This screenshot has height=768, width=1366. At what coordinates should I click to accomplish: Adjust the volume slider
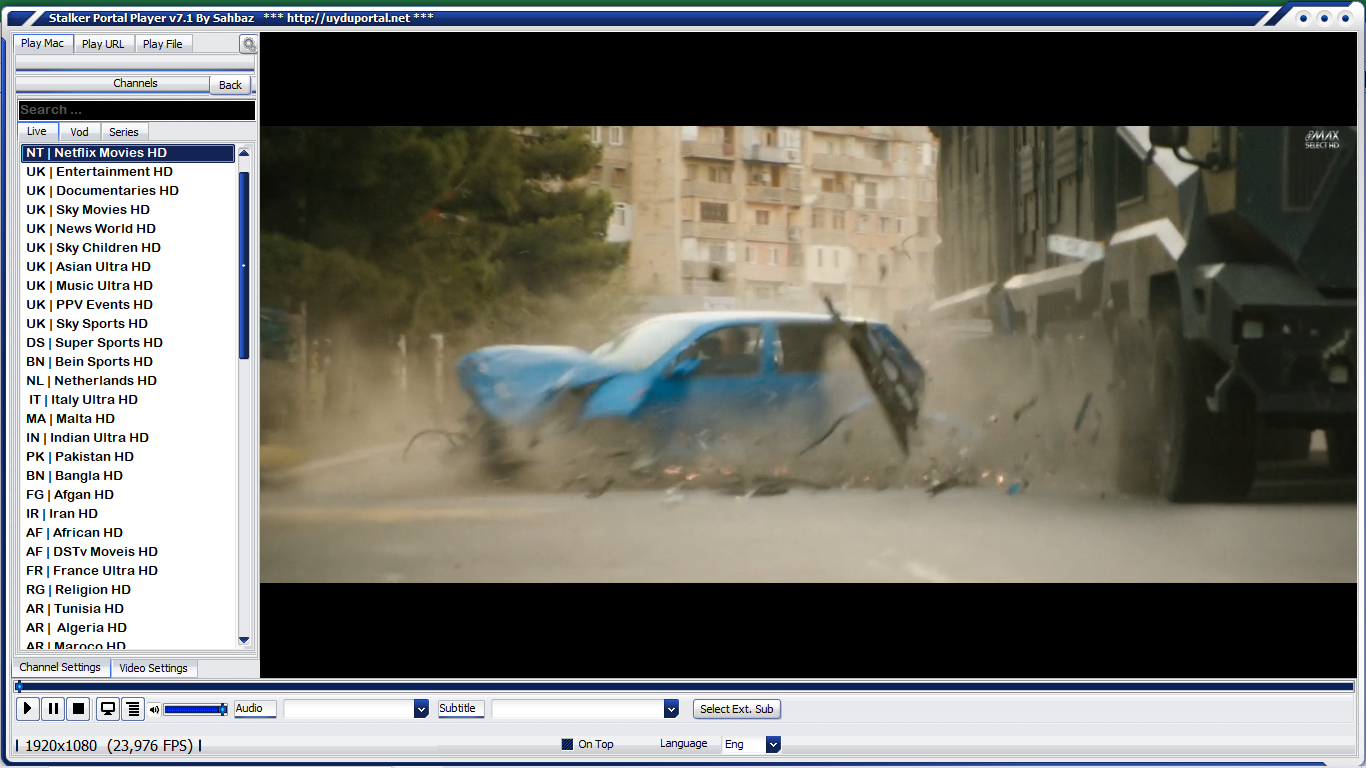(195, 709)
